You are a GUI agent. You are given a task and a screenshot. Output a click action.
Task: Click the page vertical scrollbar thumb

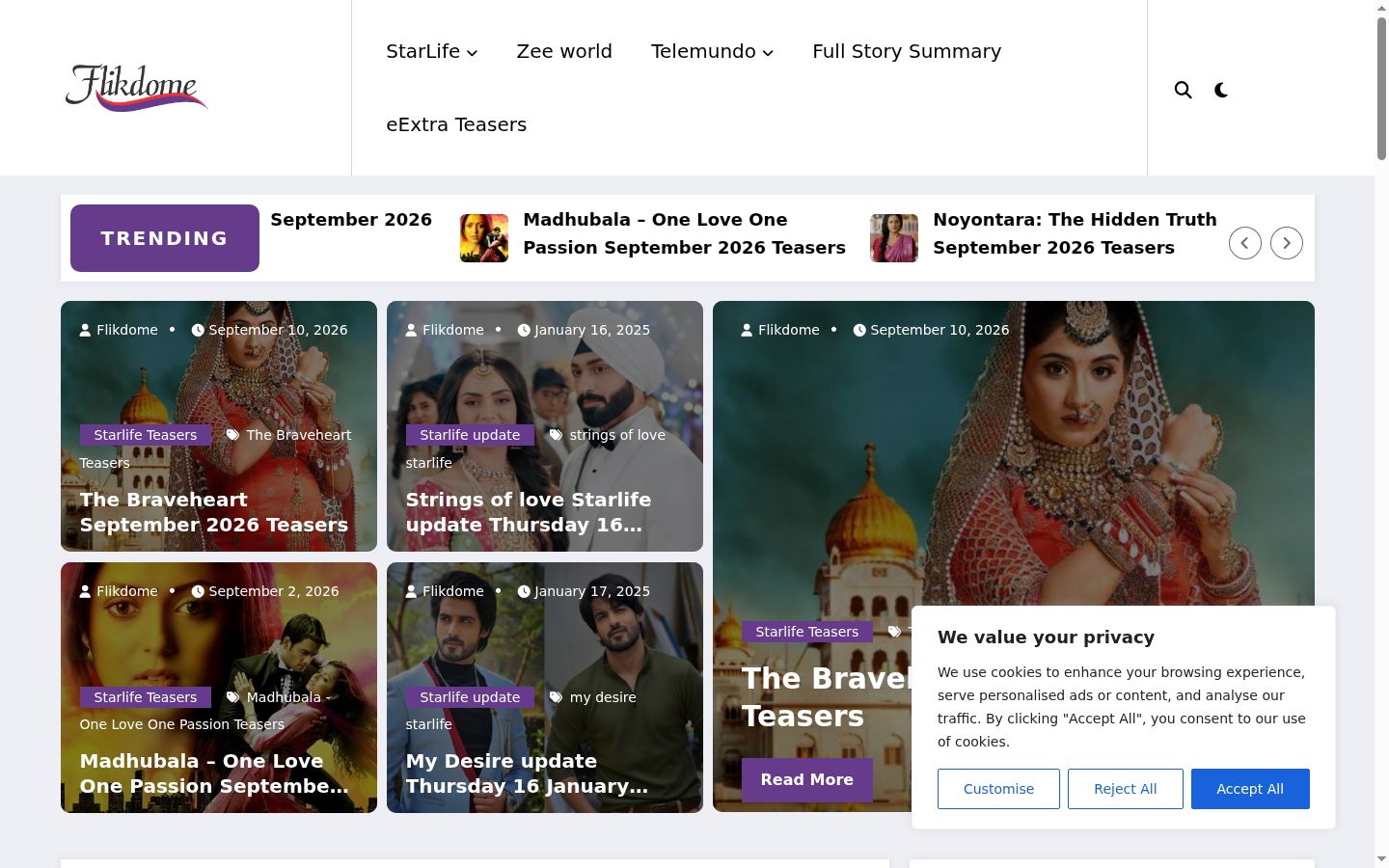(x=1381, y=87)
